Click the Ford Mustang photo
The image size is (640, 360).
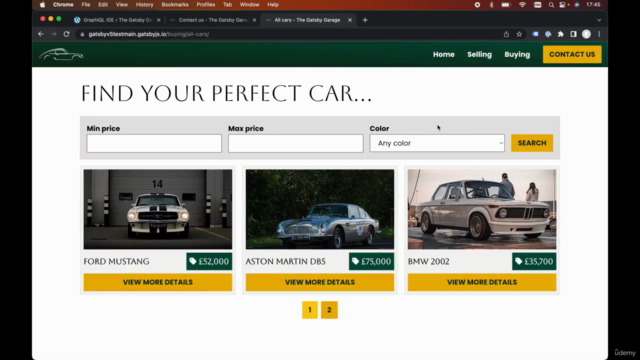(x=158, y=209)
